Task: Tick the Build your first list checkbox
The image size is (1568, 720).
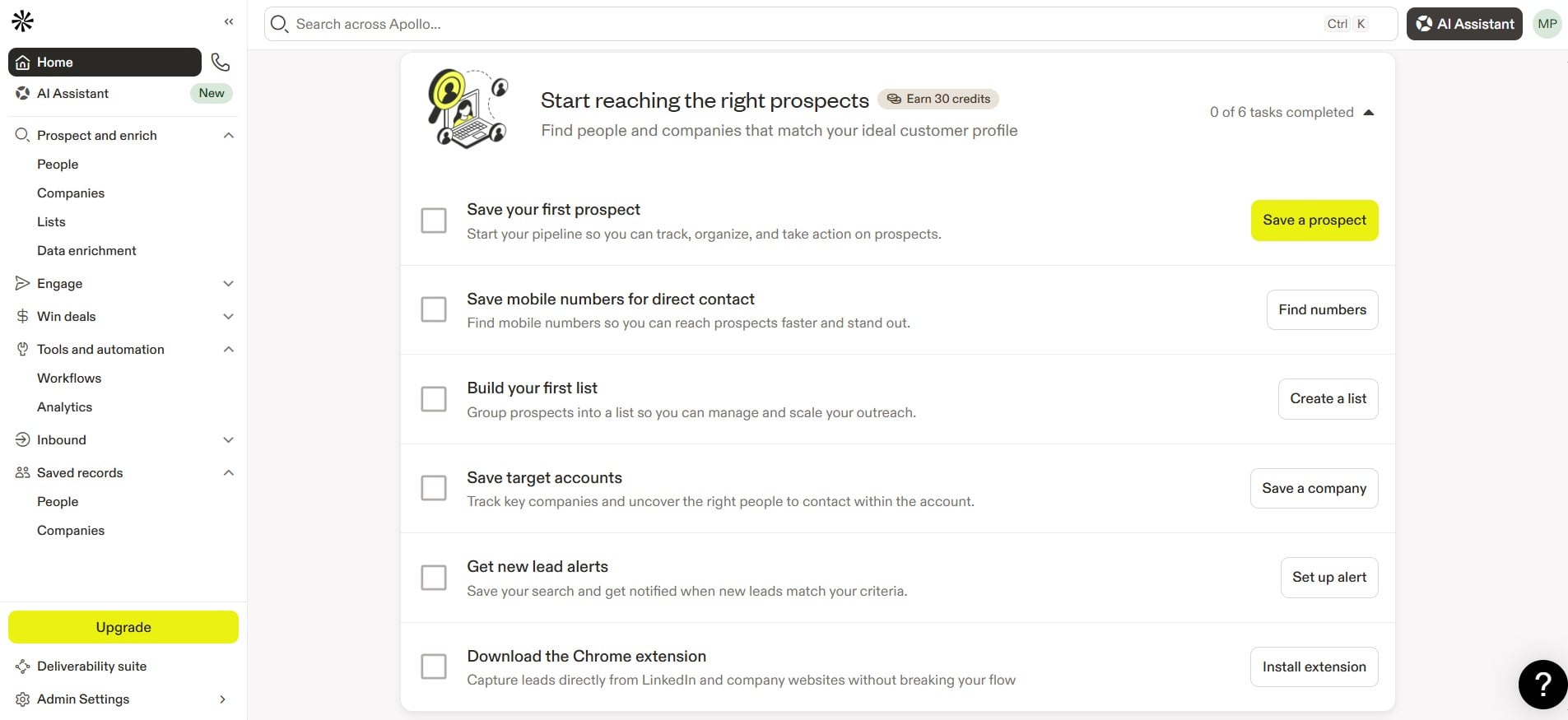Action: tap(434, 399)
